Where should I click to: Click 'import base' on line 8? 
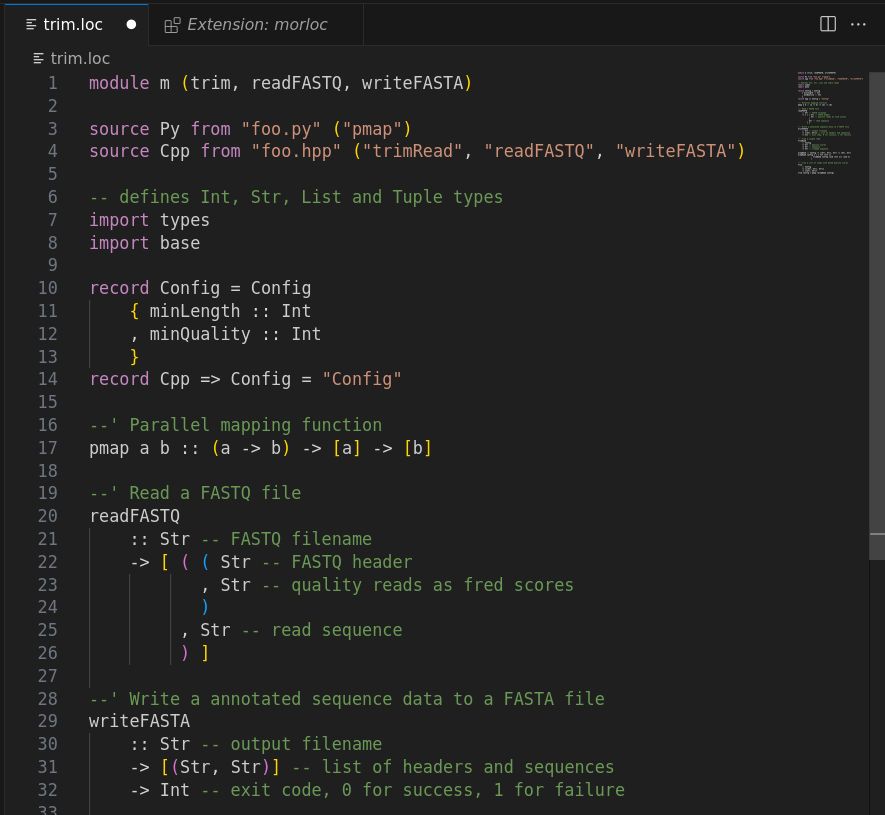tap(144, 243)
